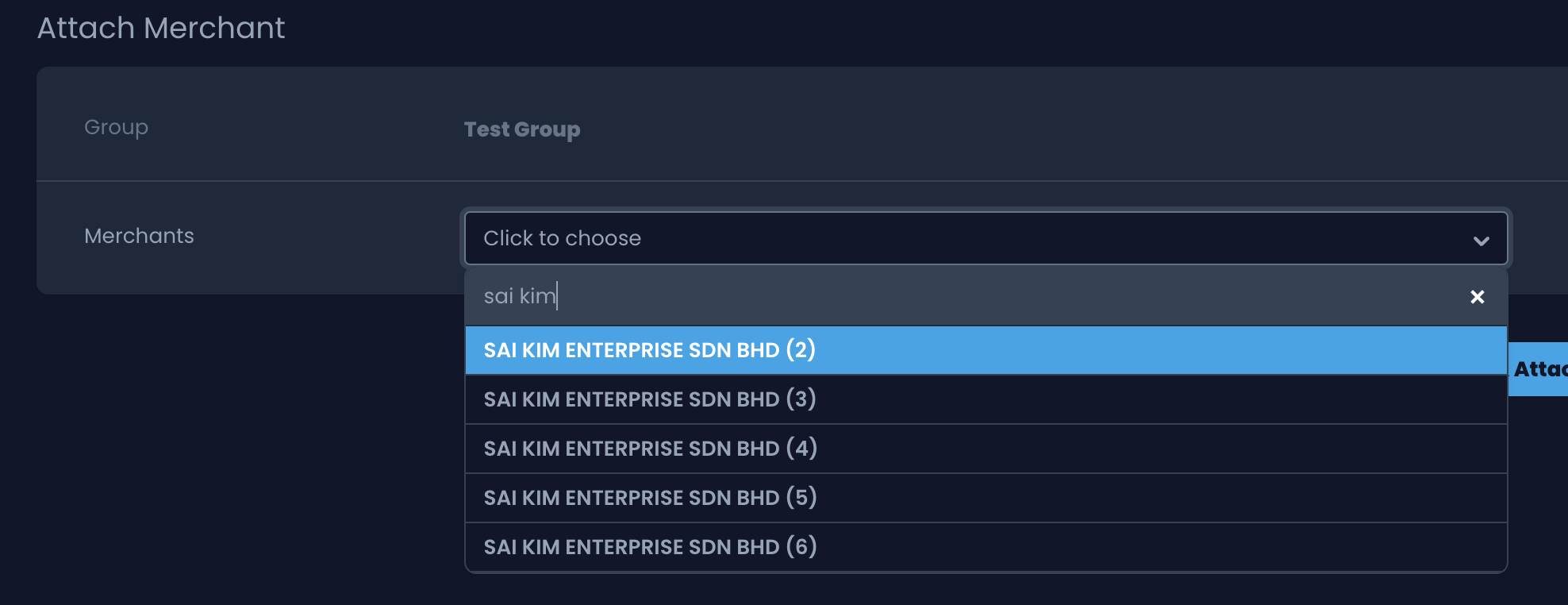Image resolution: width=1568 pixels, height=605 pixels.
Task: Click the 'Group' field label
Action: click(x=116, y=127)
